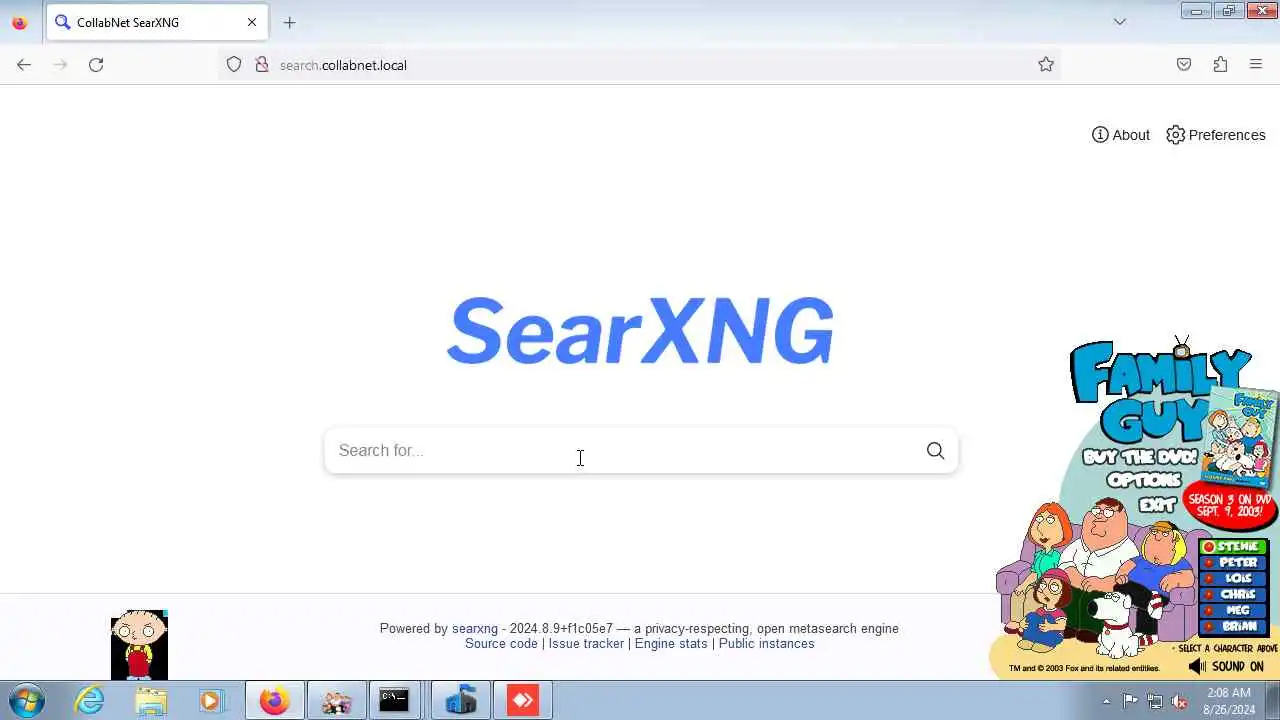
Task: Select Chris in the character list
Action: (1234, 595)
